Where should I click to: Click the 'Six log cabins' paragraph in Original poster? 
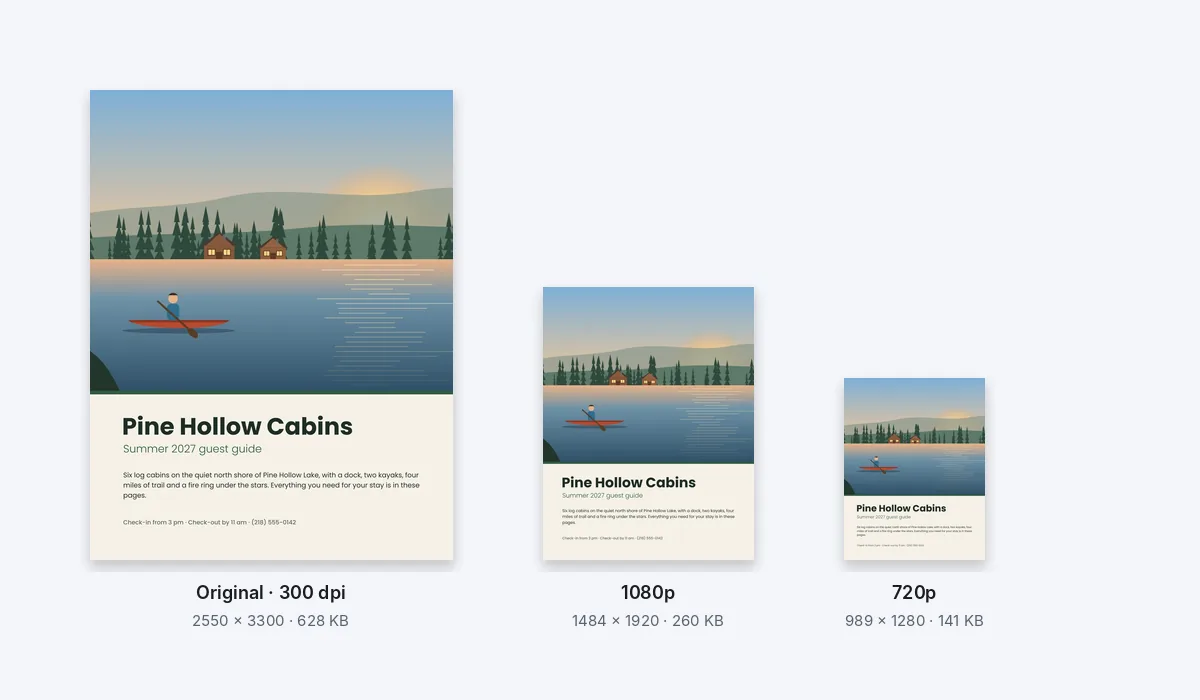click(271, 485)
